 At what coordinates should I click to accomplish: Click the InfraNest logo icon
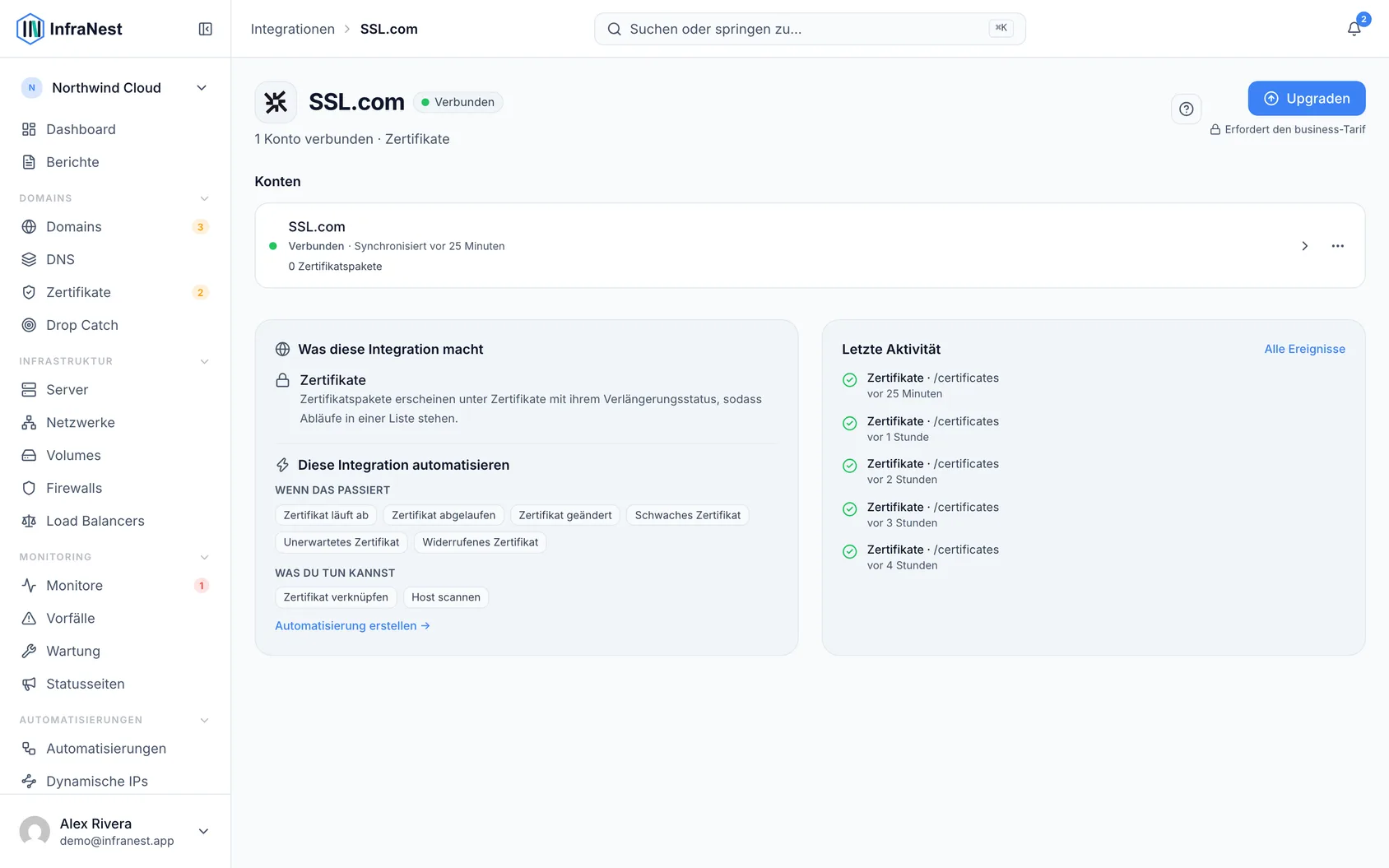coord(30,29)
